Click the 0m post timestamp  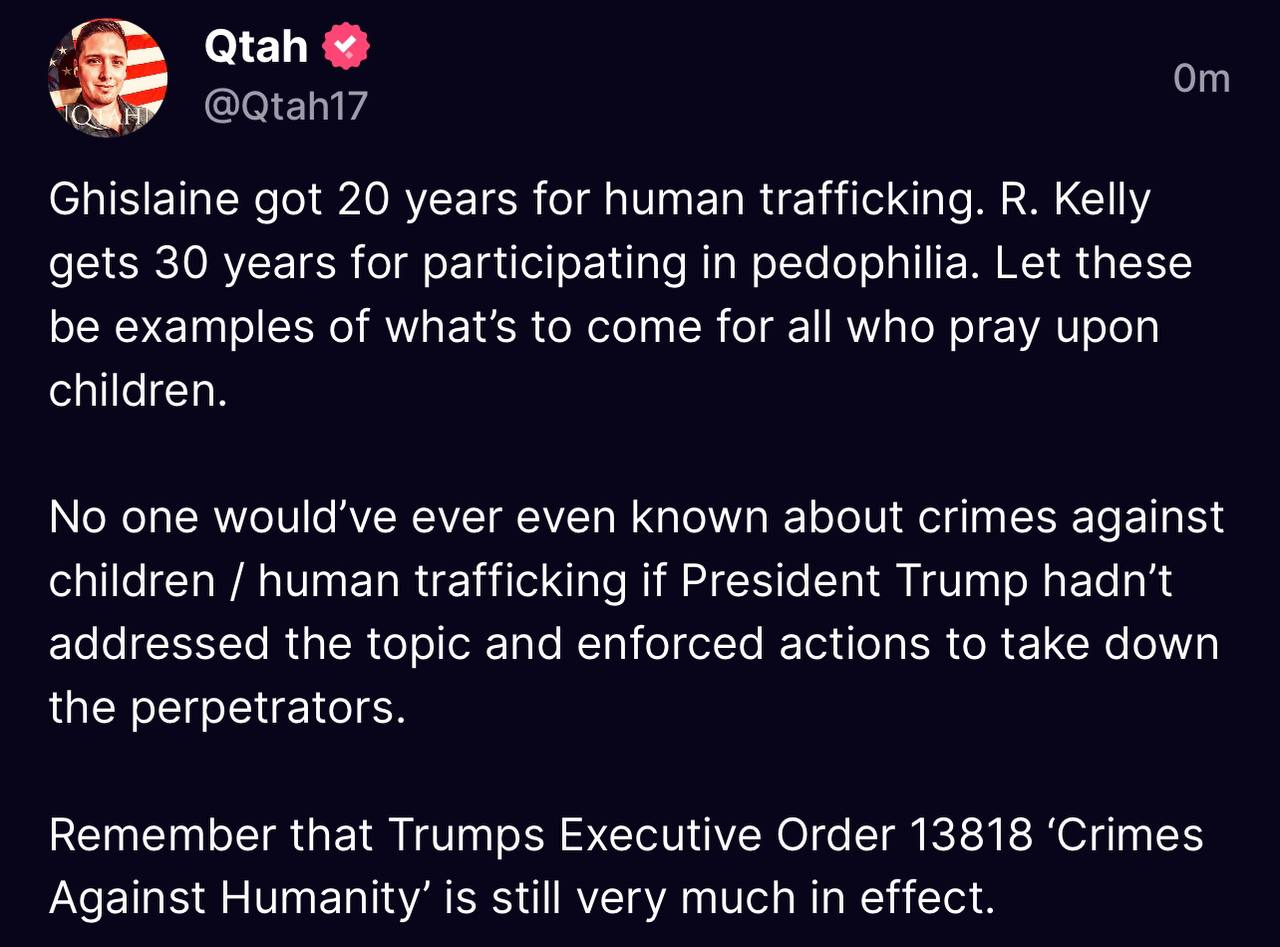(x=1201, y=78)
